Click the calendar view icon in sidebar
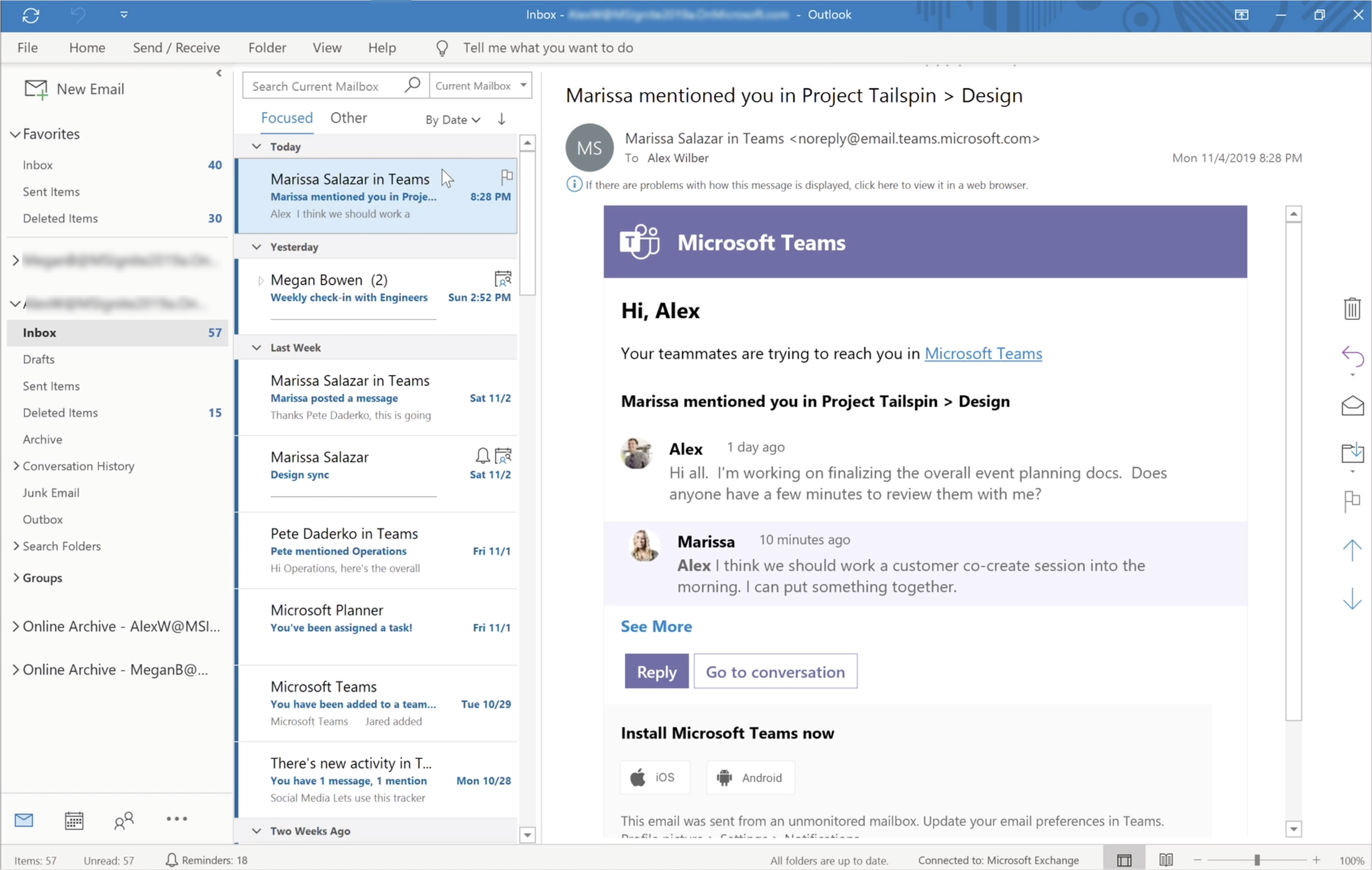The width and height of the screenshot is (1372, 870). click(73, 820)
